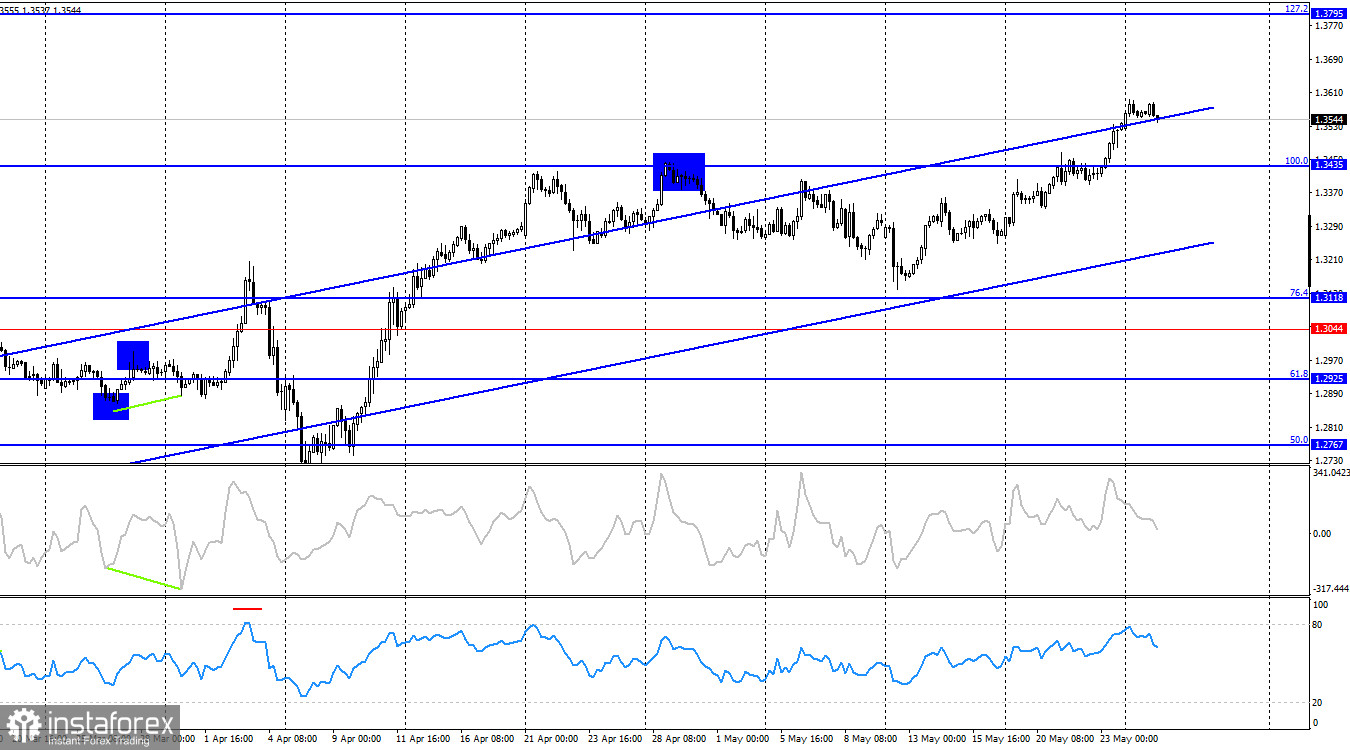This screenshot has height=750, width=1350.
Task: Select the 61.8 Fibonacci level label
Action: (x=1298, y=373)
